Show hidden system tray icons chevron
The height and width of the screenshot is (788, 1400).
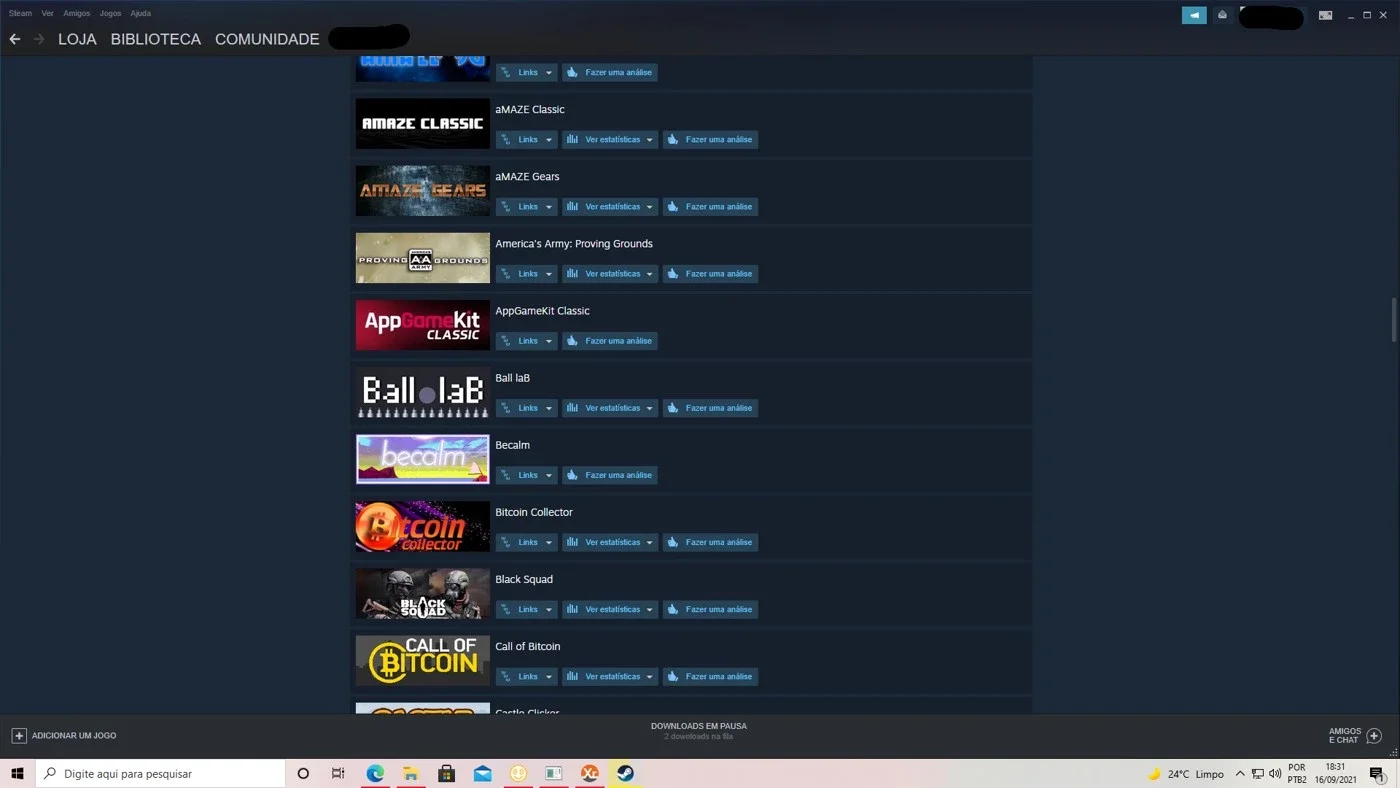tap(1240, 774)
